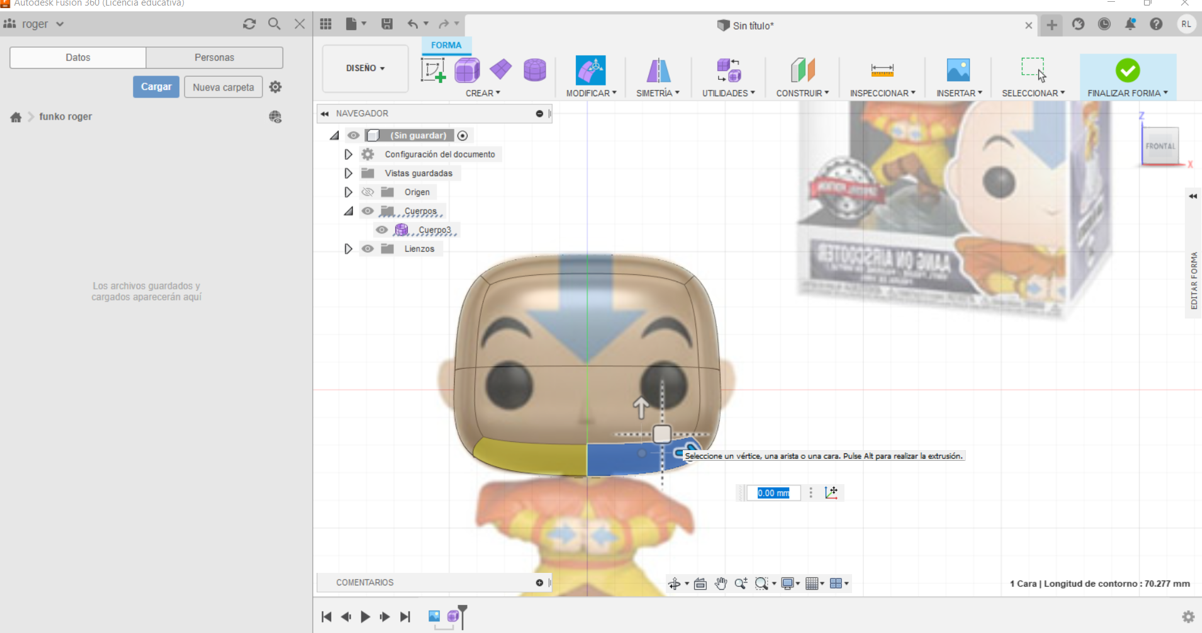Collapse the Cuerpos node
Image resolution: width=1202 pixels, height=633 pixels.
coord(348,211)
